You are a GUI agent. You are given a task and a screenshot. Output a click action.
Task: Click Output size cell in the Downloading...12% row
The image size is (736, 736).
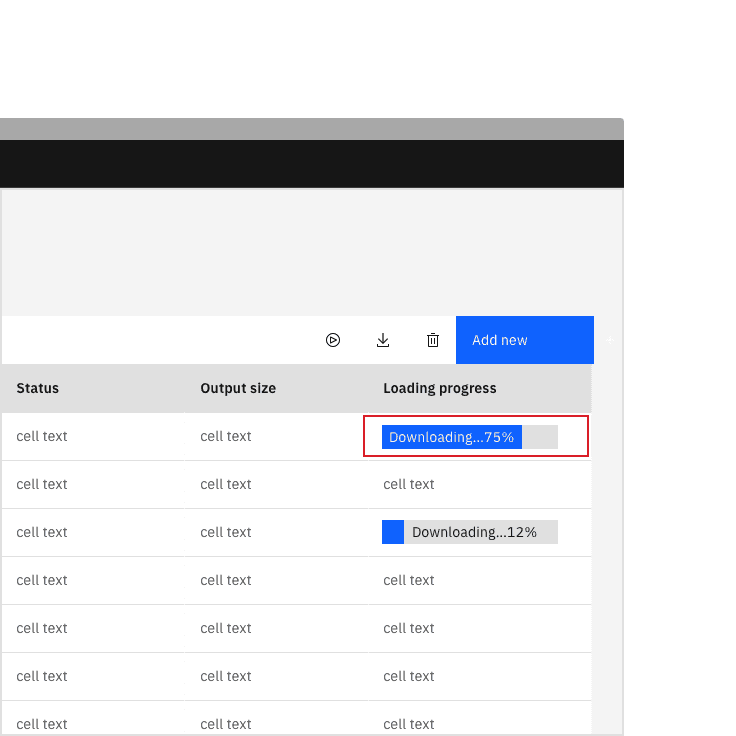226,532
